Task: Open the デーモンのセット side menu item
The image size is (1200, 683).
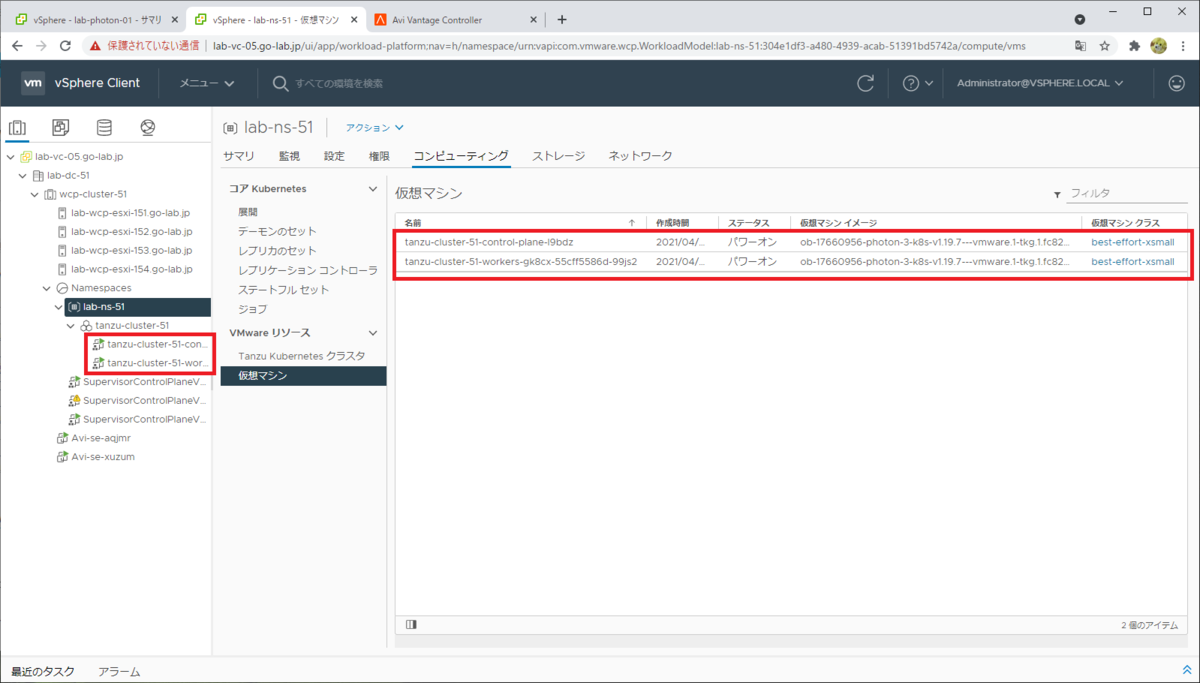Action: tap(277, 231)
